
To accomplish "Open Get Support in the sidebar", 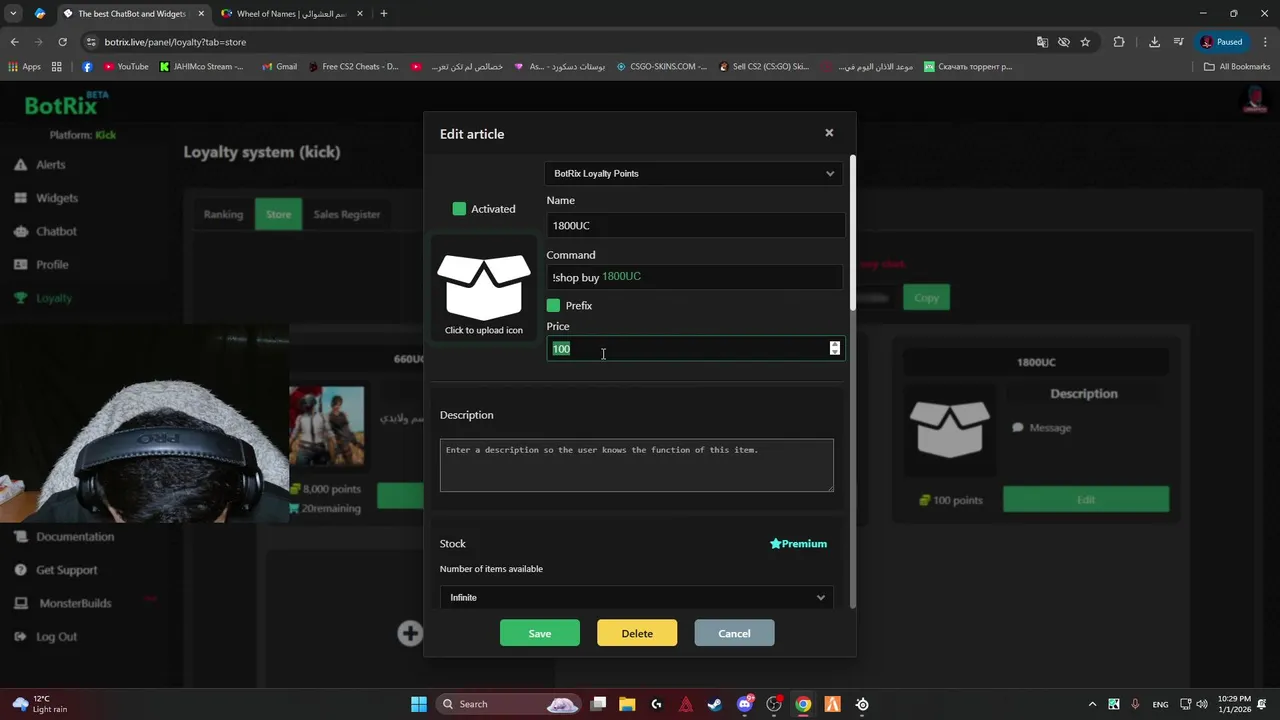I will pyautogui.click(x=66, y=570).
